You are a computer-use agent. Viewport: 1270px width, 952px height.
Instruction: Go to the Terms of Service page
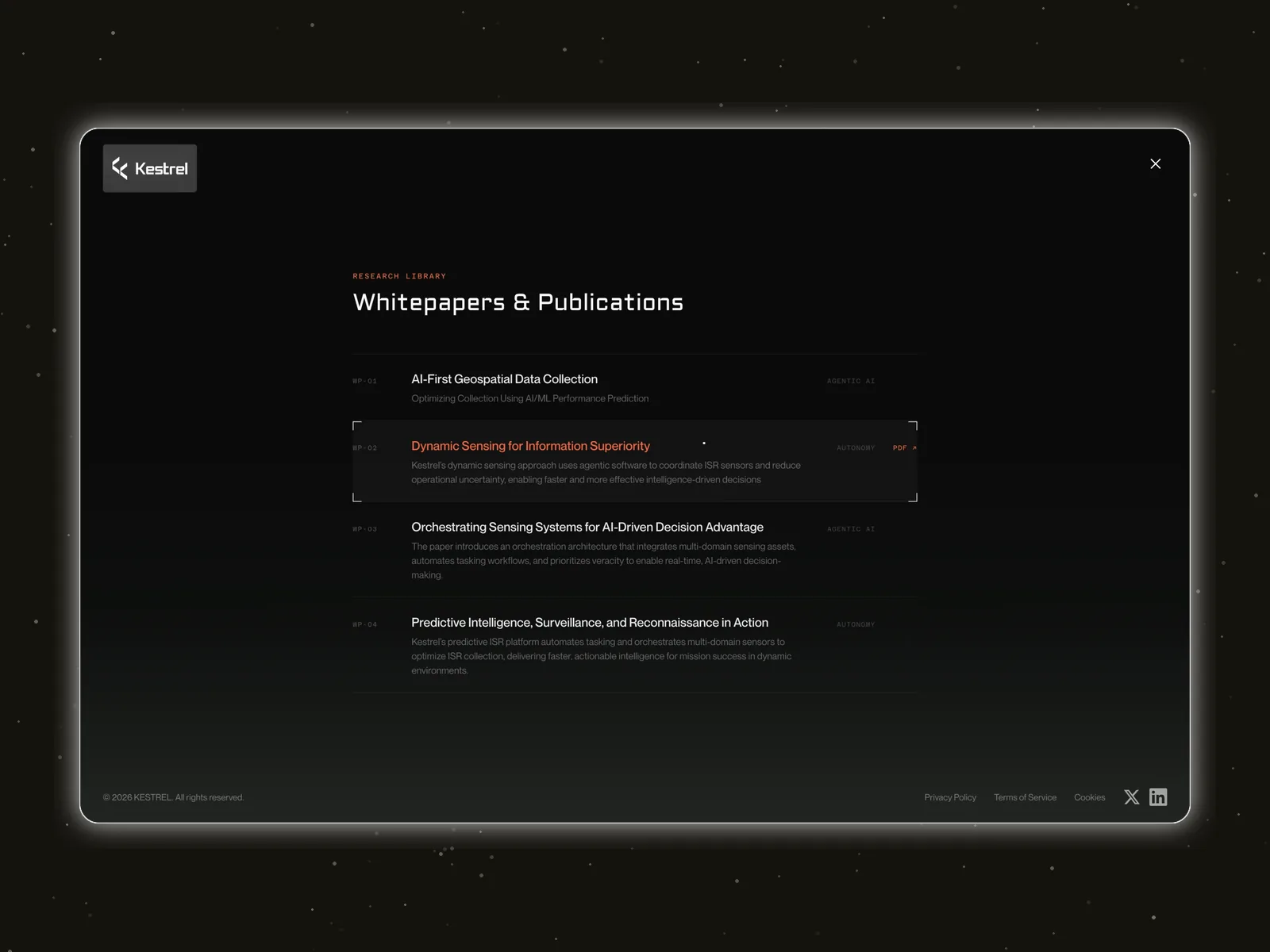coord(1025,797)
